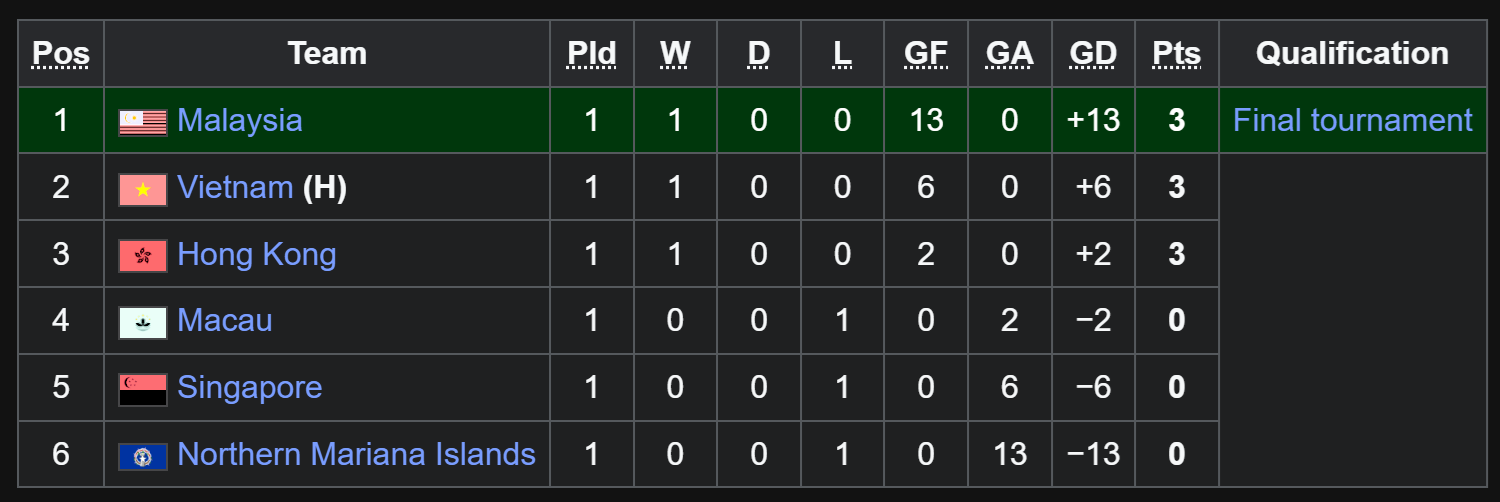Click the GF column header abbreviation

pyautogui.click(x=926, y=54)
